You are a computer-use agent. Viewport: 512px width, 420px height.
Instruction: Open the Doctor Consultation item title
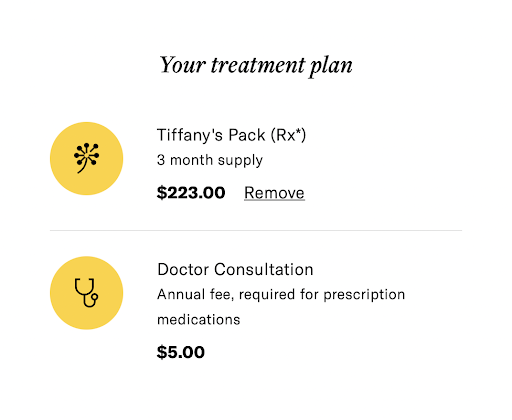point(235,269)
